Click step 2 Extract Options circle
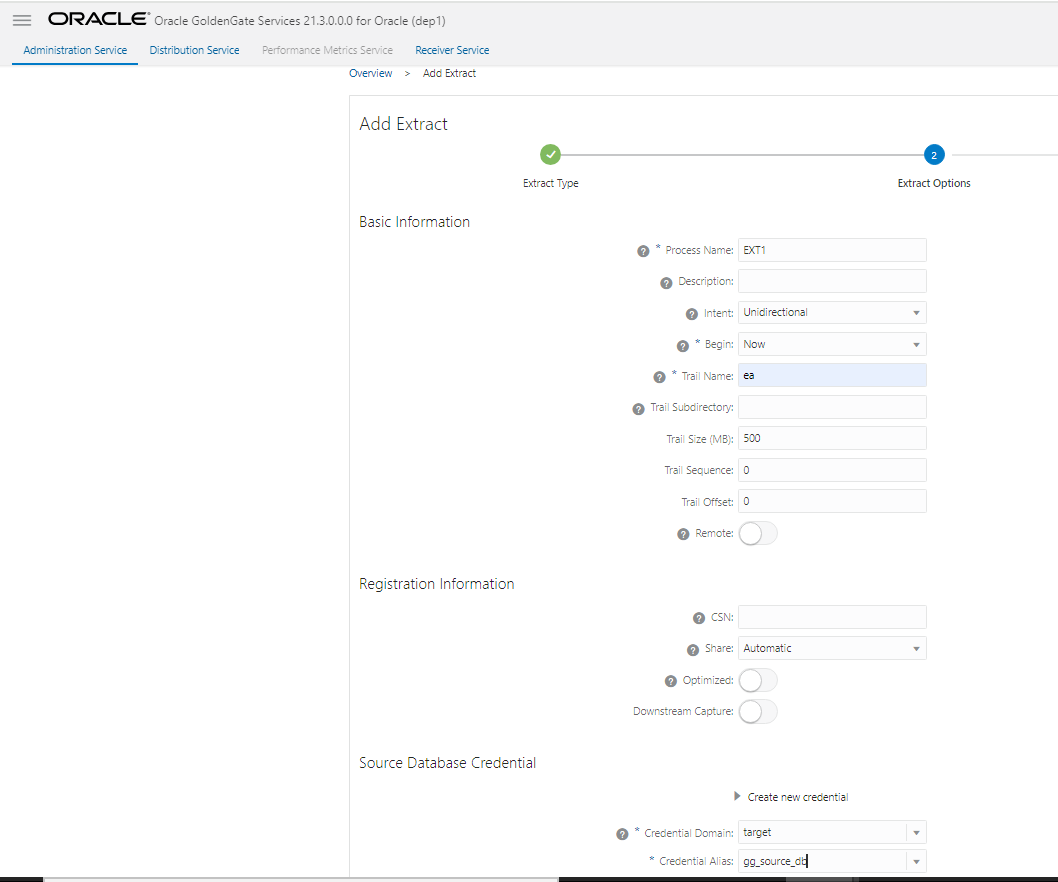1058x882 pixels. click(934, 155)
